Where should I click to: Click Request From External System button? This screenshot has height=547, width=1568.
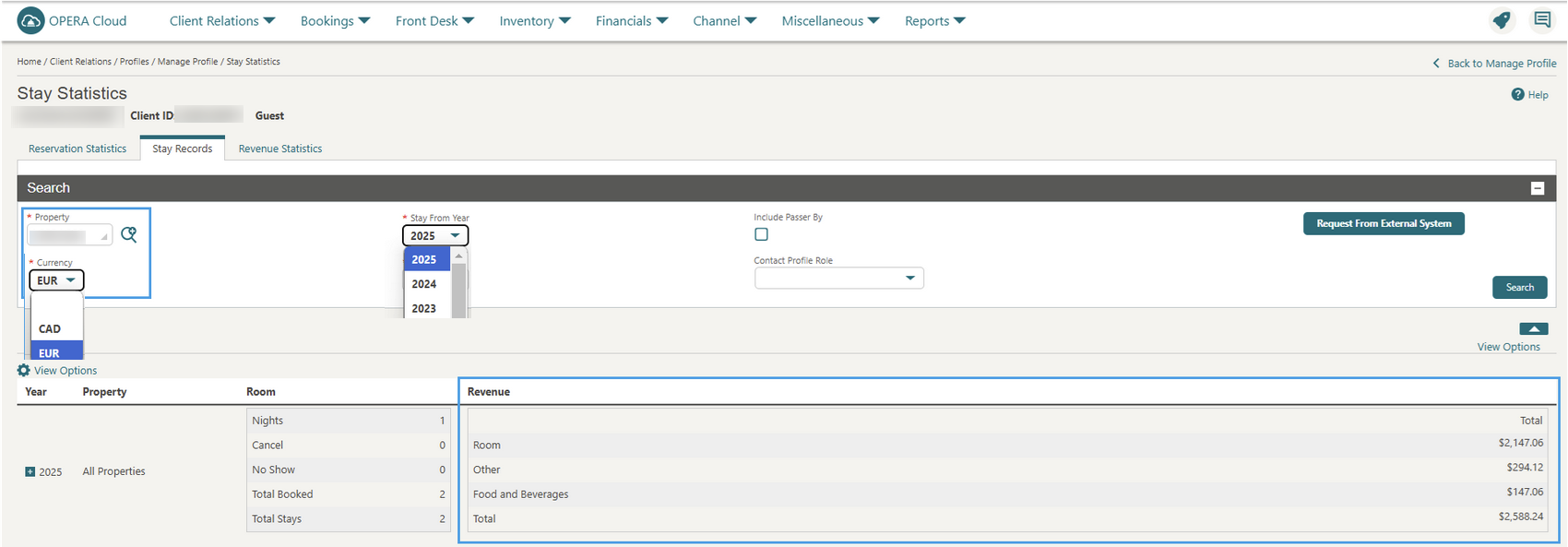click(1384, 223)
